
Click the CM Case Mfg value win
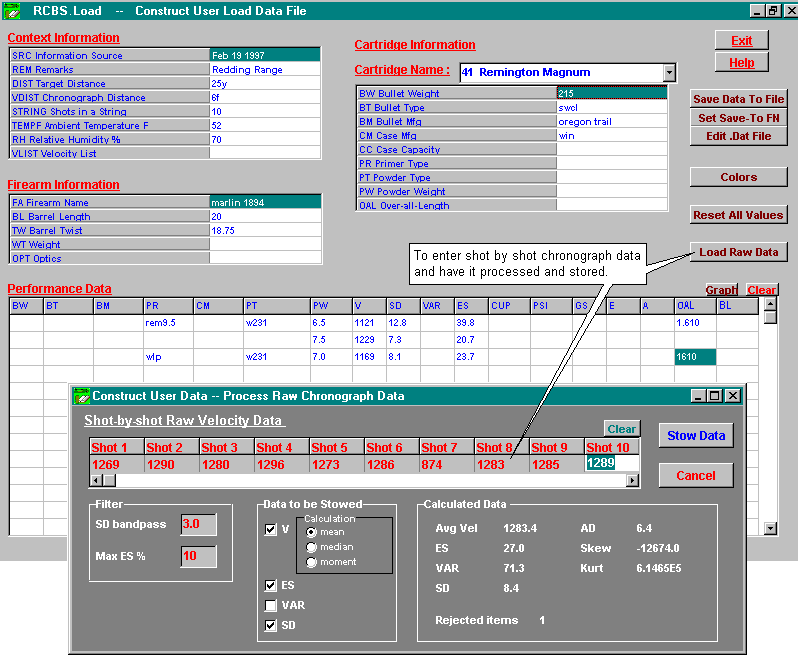point(611,136)
